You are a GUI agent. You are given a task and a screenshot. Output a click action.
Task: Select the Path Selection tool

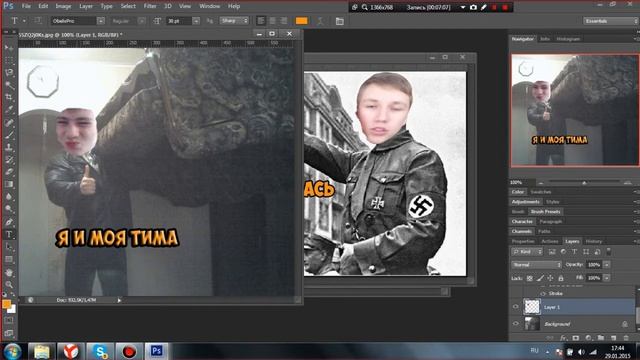9,247
